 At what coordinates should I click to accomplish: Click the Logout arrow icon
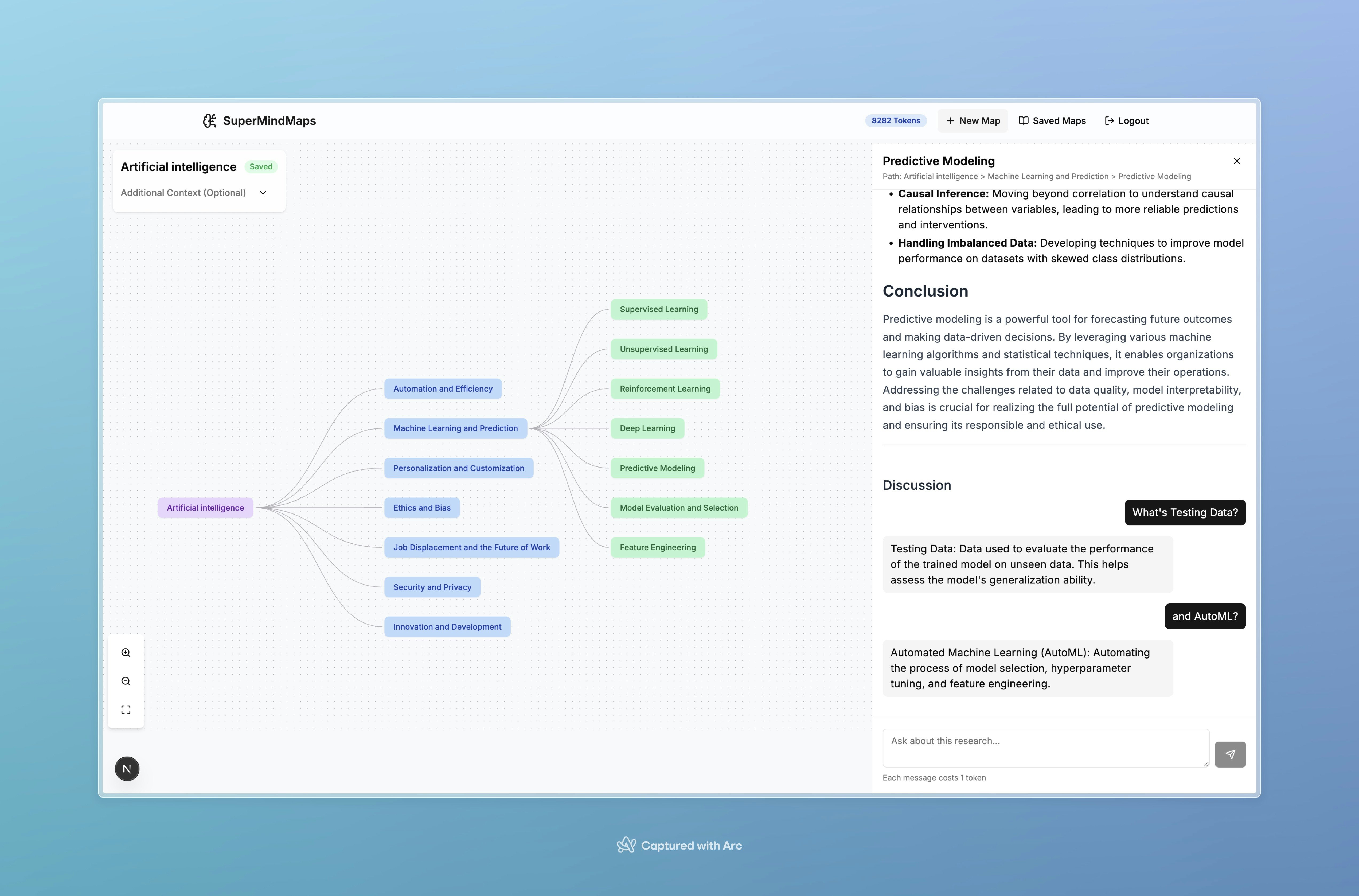pos(1109,120)
